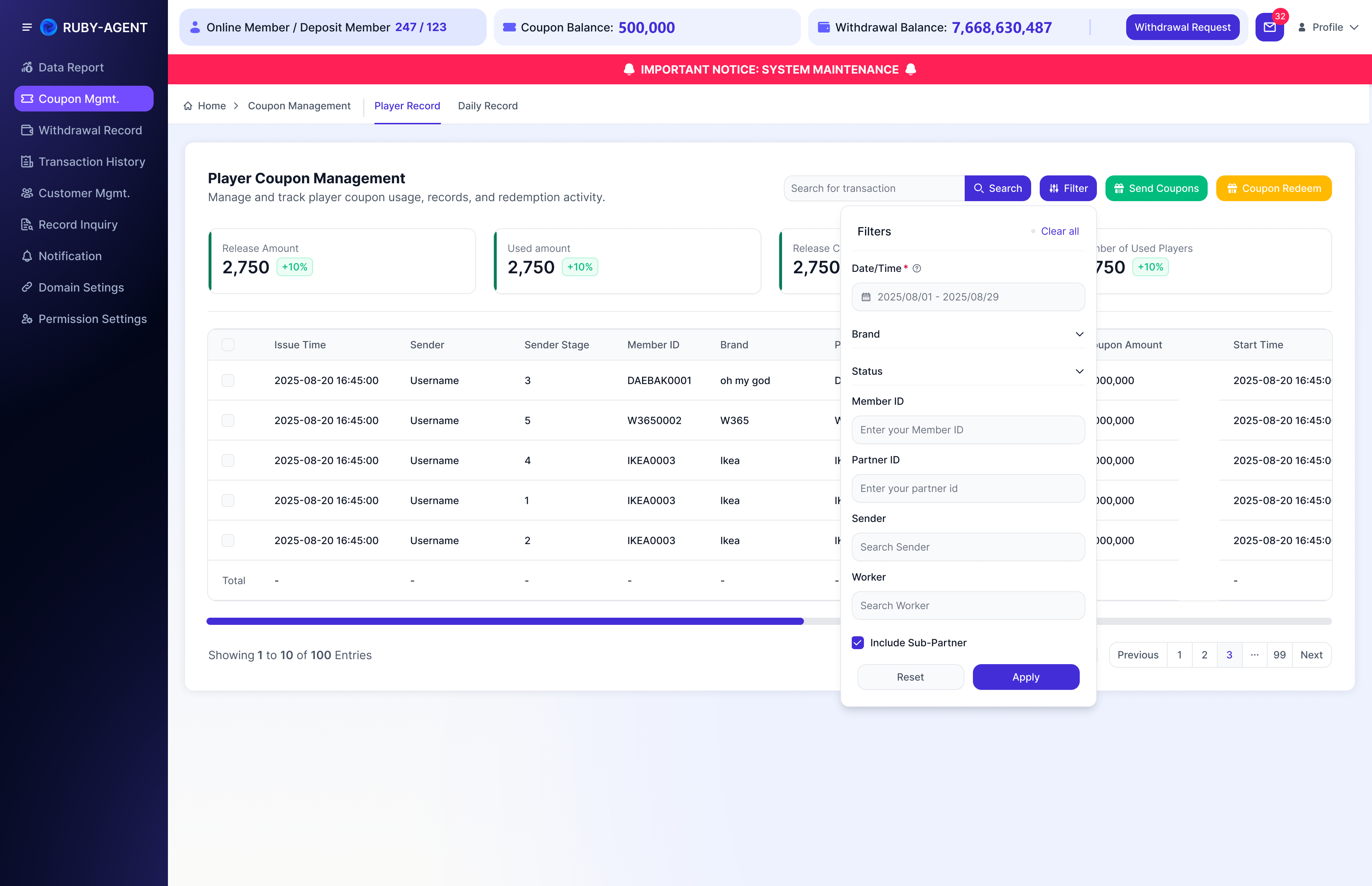Go to the Next page
The height and width of the screenshot is (886, 1372).
1312,655
